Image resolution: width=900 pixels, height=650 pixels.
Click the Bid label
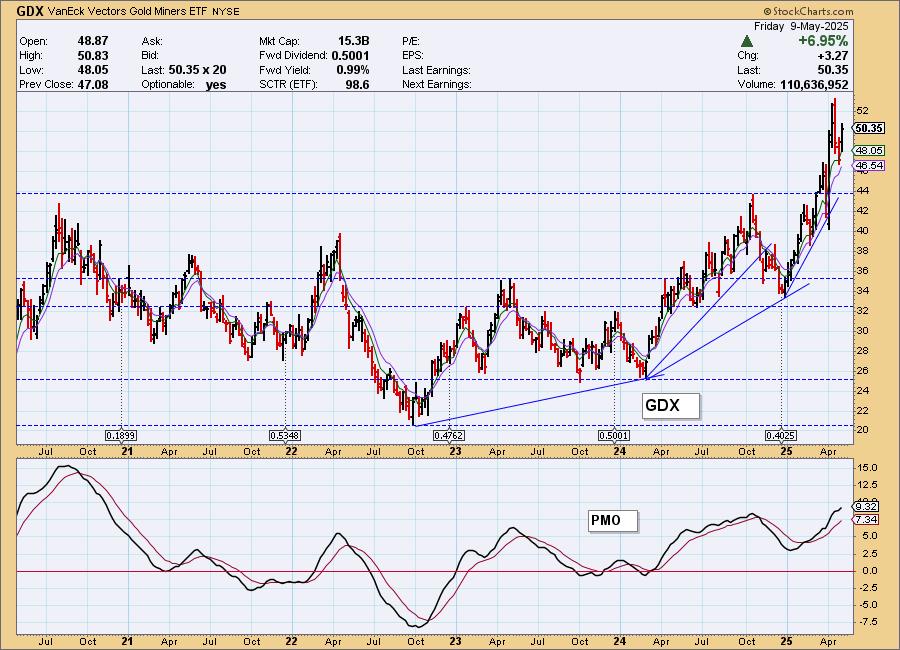point(150,56)
